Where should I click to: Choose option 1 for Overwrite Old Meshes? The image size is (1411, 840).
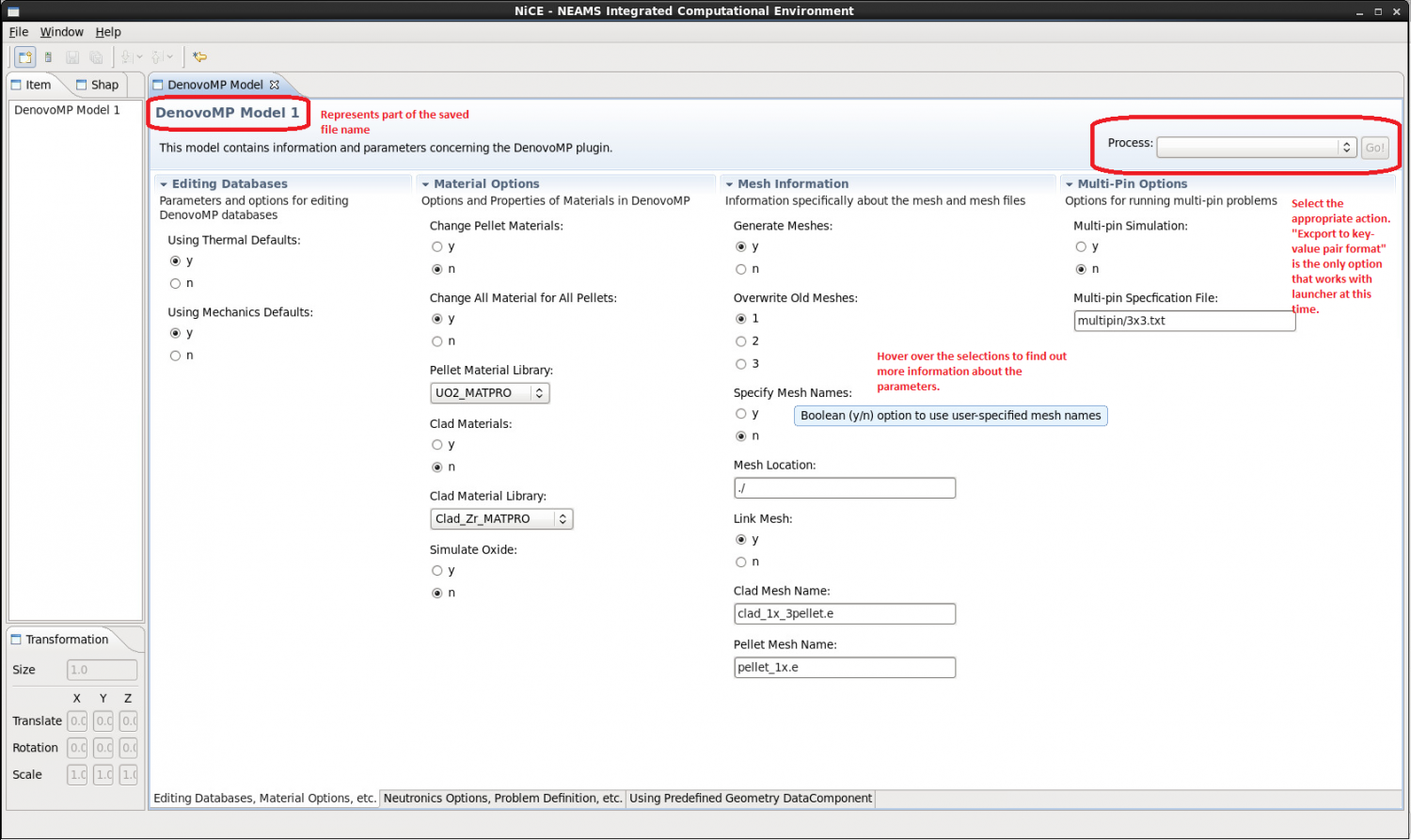tap(741, 320)
